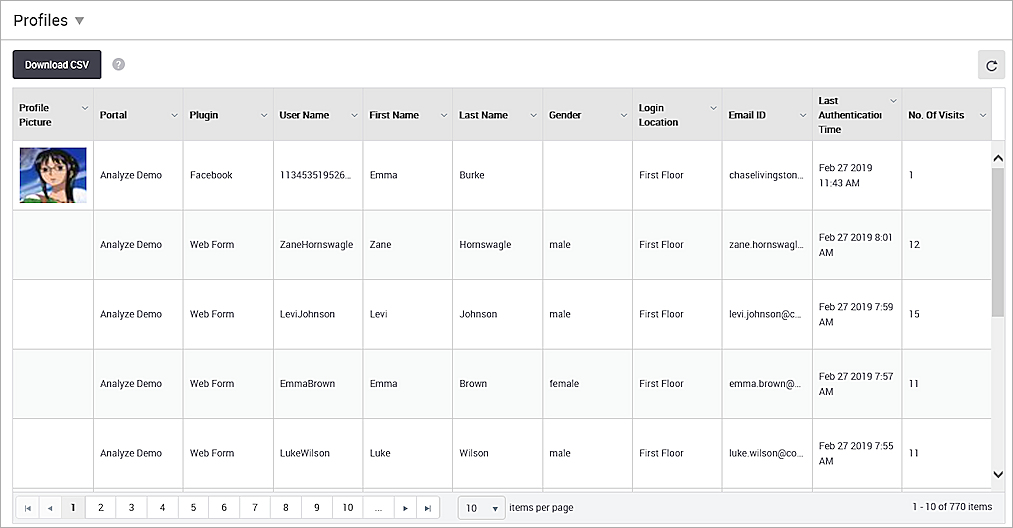Image resolution: width=1013 pixels, height=528 pixels.
Task: Open Profile Picture column menu chevron
Action: pos(85,108)
